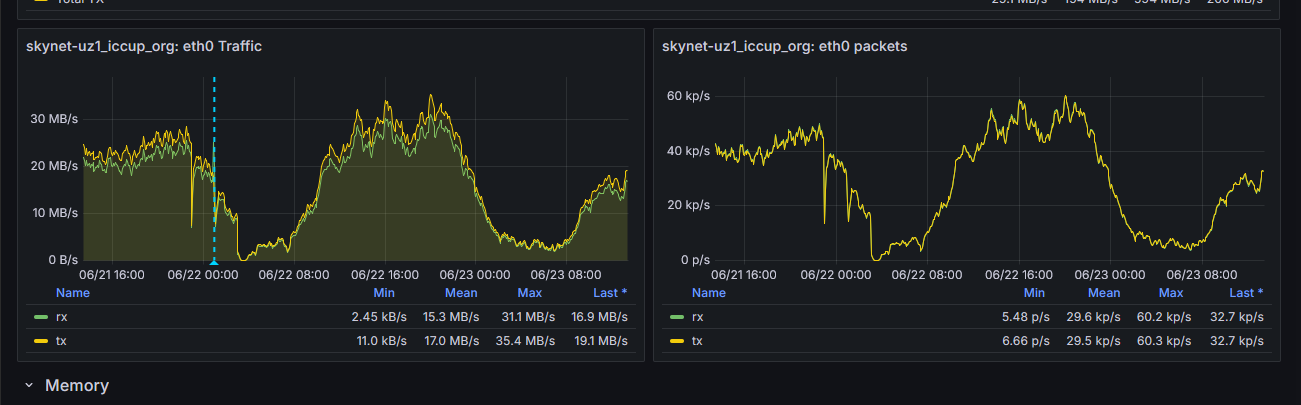Image resolution: width=1301 pixels, height=405 pixels.
Task: Sort packets legend by Min column
Action: [1034, 293]
